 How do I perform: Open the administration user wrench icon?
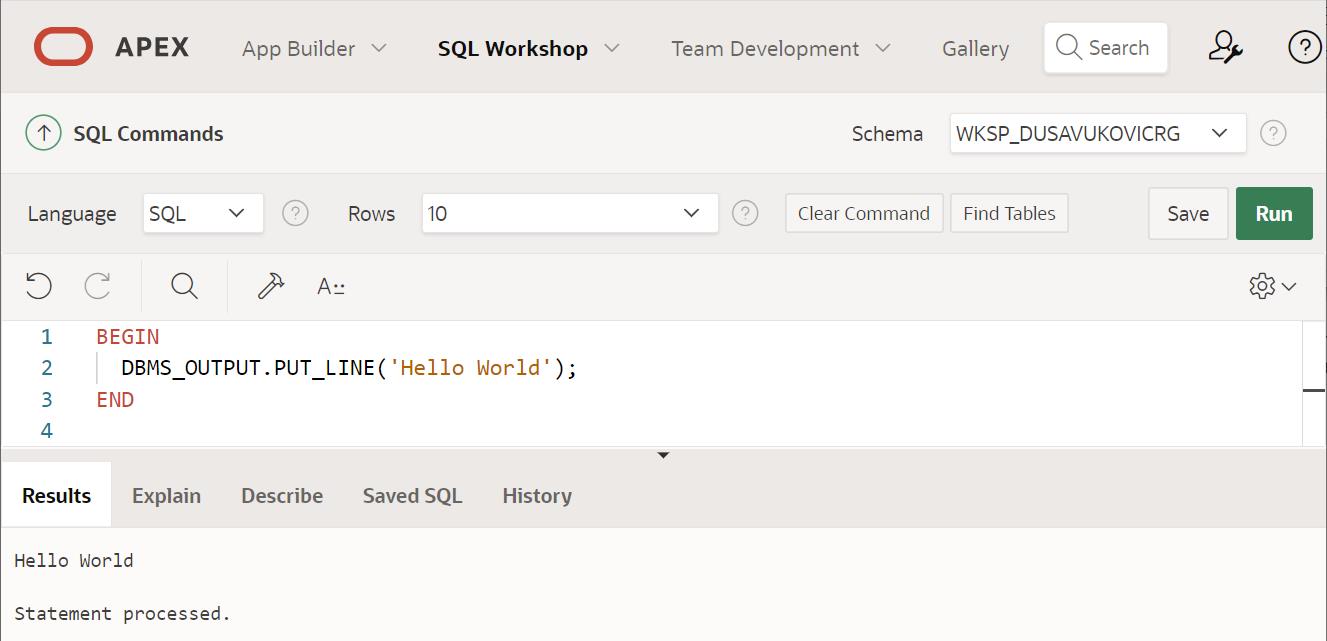[x=1225, y=48]
